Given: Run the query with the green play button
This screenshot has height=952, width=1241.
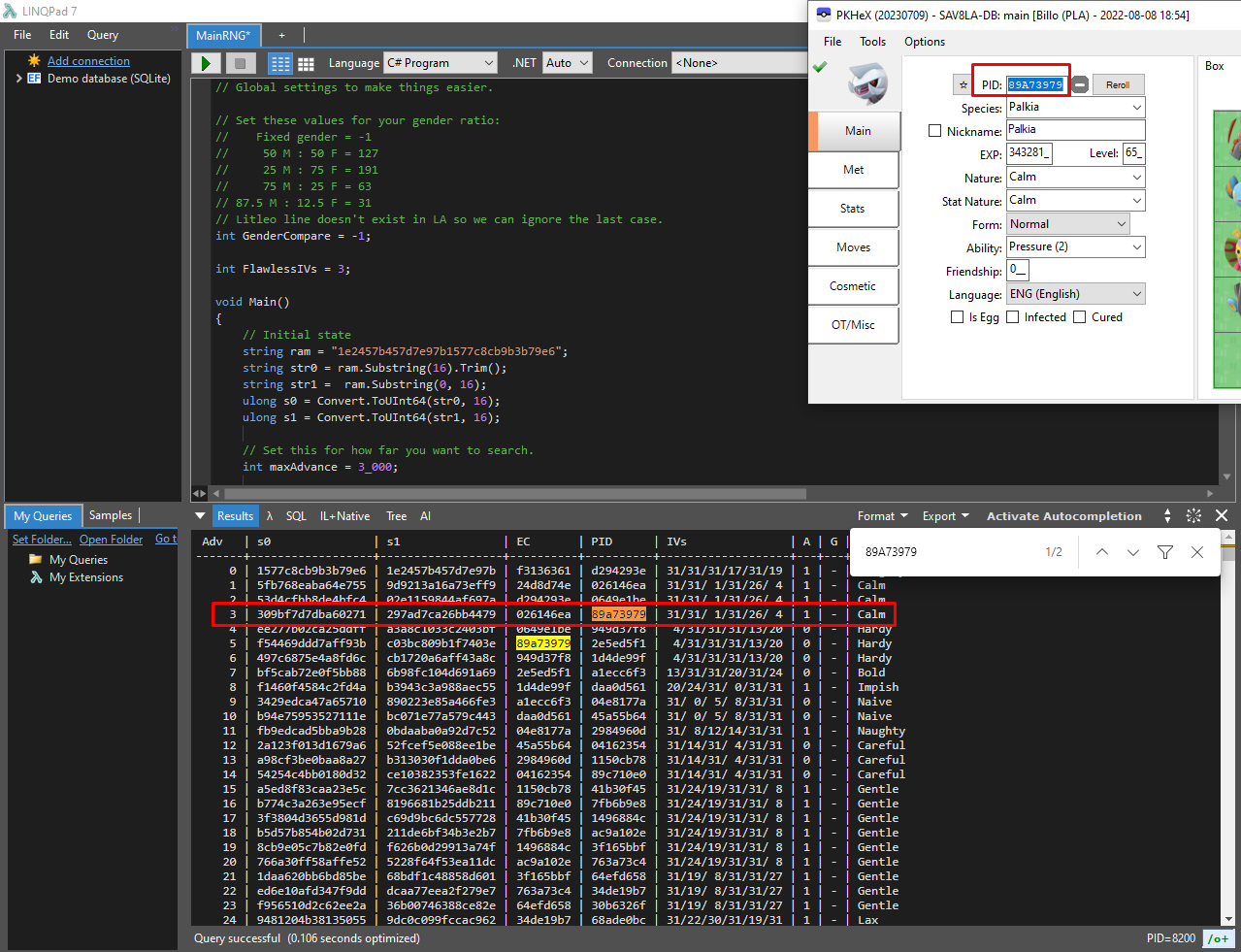Looking at the screenshot, I should coord(205,63).
